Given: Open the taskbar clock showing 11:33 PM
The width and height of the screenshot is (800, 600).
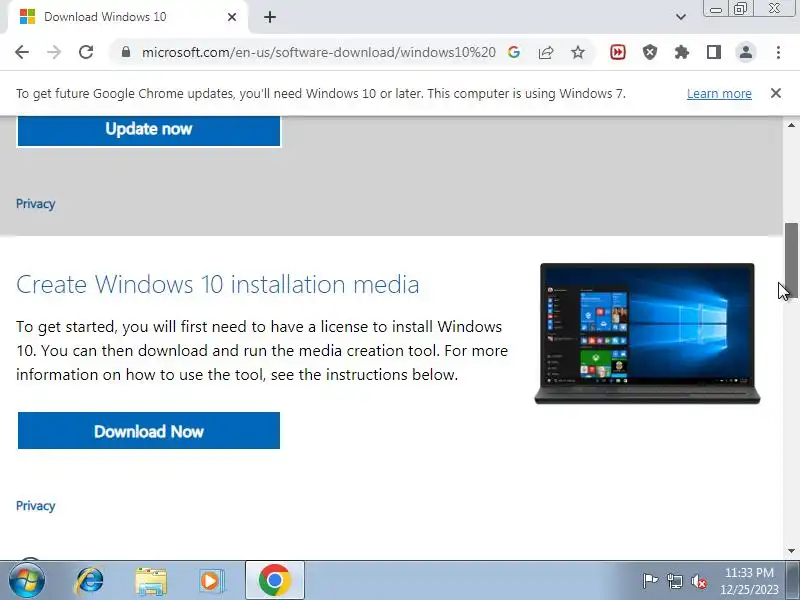Looking at the screenshot, I should tap(749, 581).
